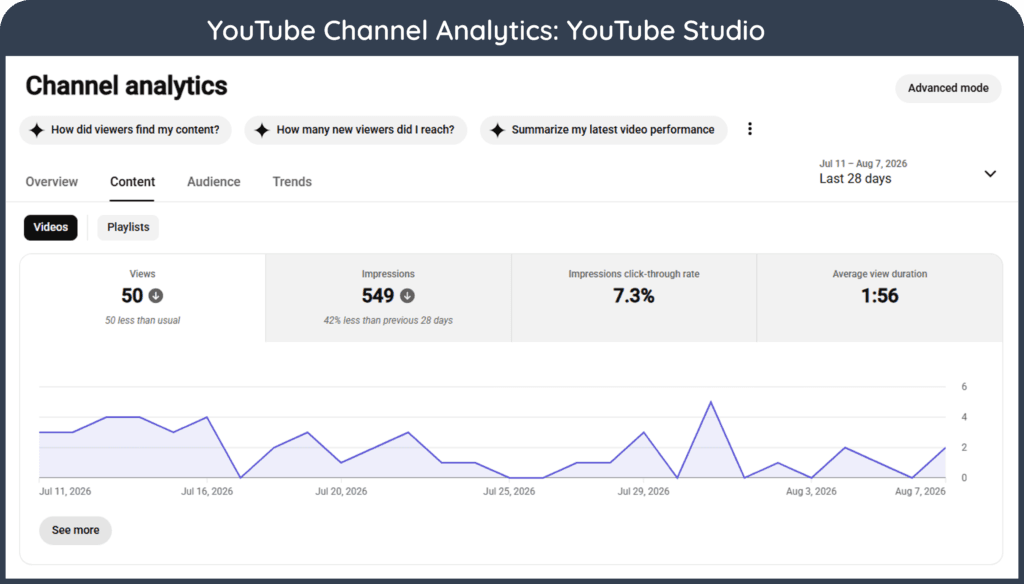Click the tallest chart peak reaching 5

click(x=711, y=402)
